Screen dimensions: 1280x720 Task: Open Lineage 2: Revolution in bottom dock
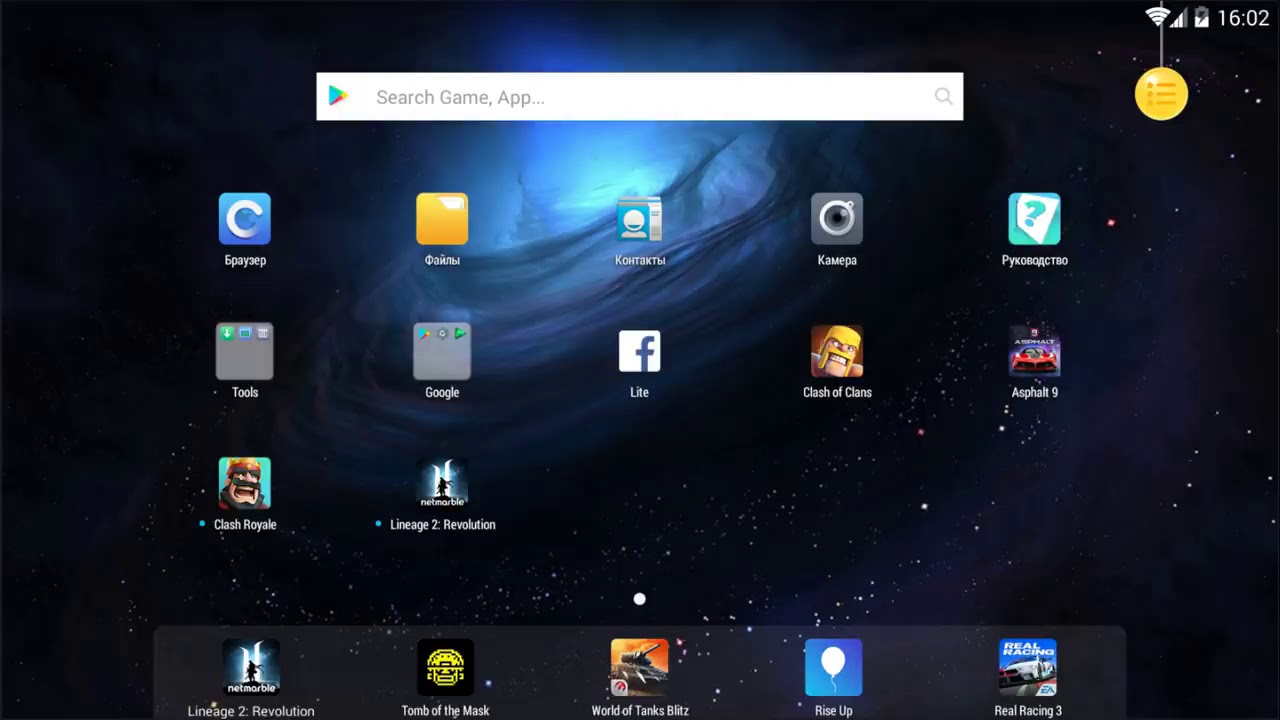click(x=251, y=667)
